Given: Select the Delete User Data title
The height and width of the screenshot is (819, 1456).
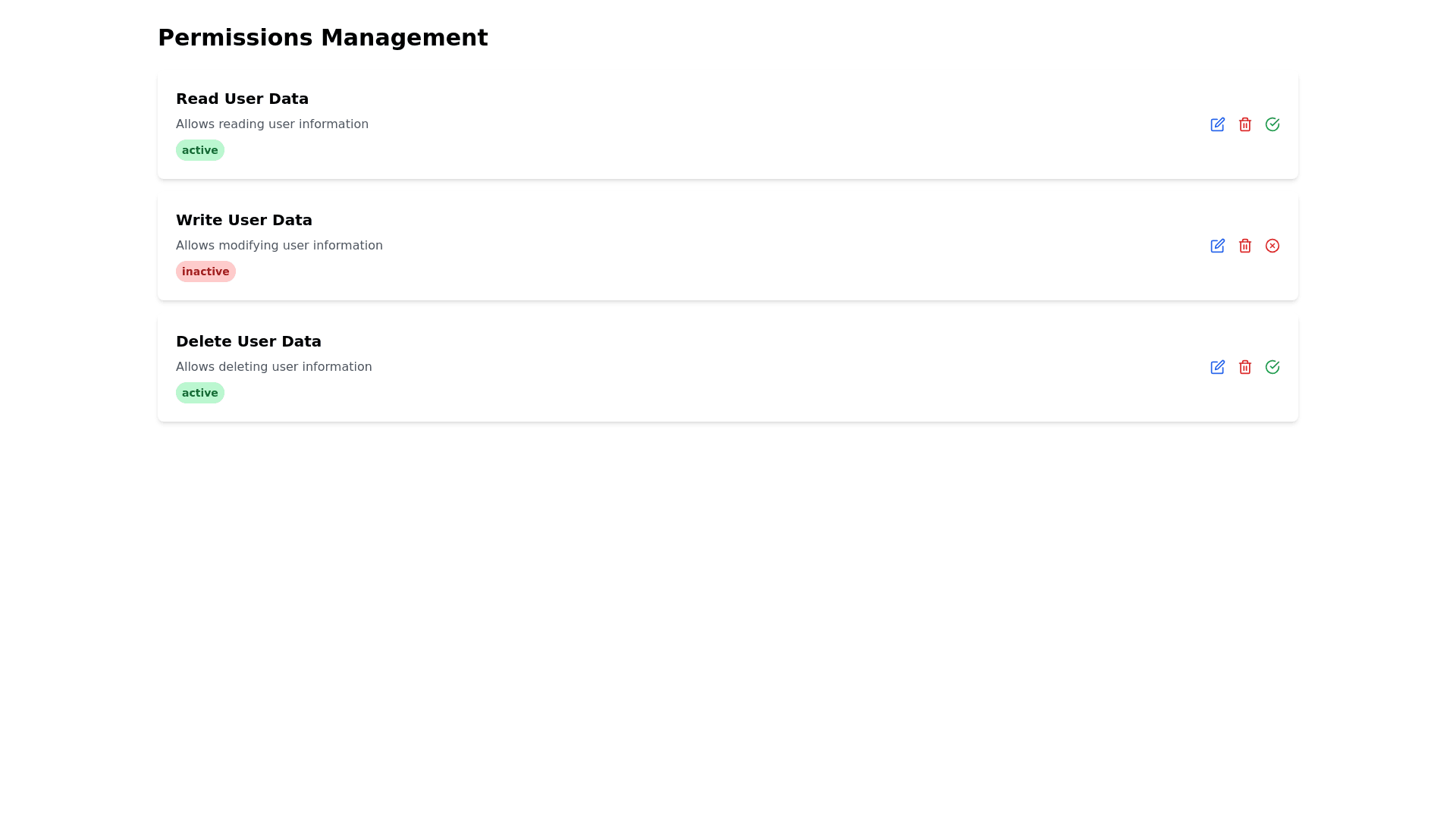Looking at the screenshot, I should (248, 341).
